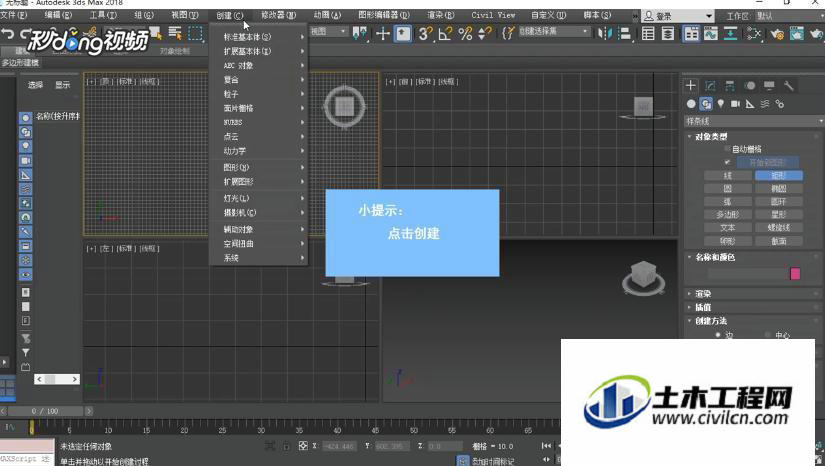This screenshot has height=466, width=825.
Task: Select the Move transform tool
Action: [383, 34]
